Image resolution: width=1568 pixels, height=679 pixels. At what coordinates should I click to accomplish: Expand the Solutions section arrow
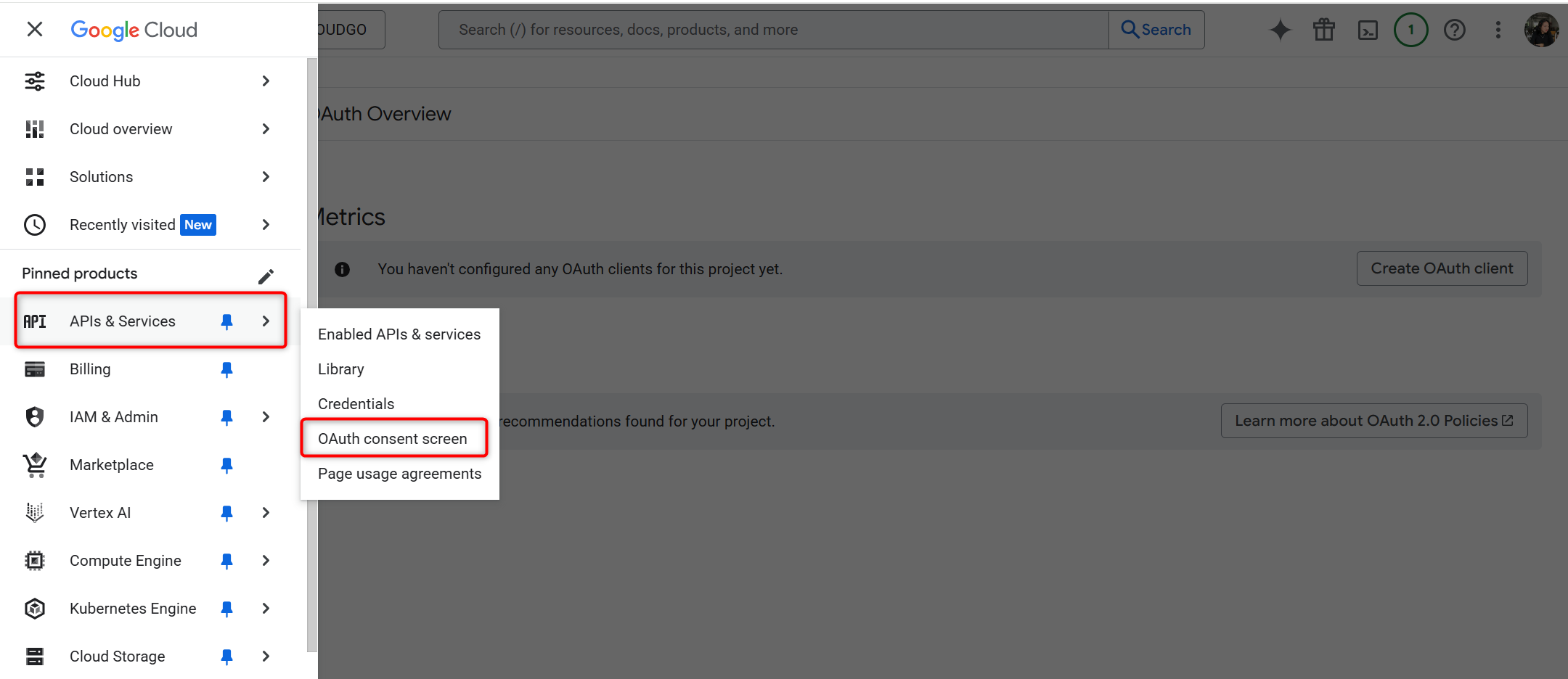click(266, 176)
